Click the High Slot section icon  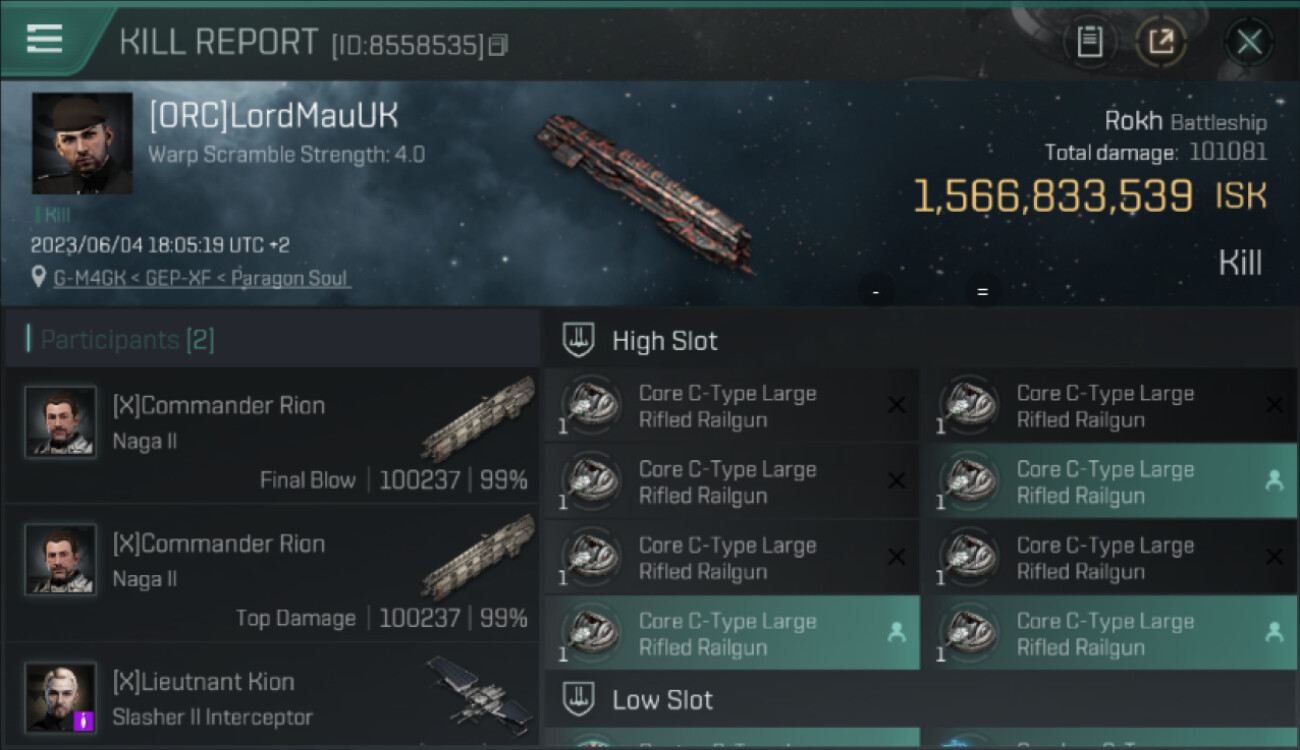coord(578,340)
